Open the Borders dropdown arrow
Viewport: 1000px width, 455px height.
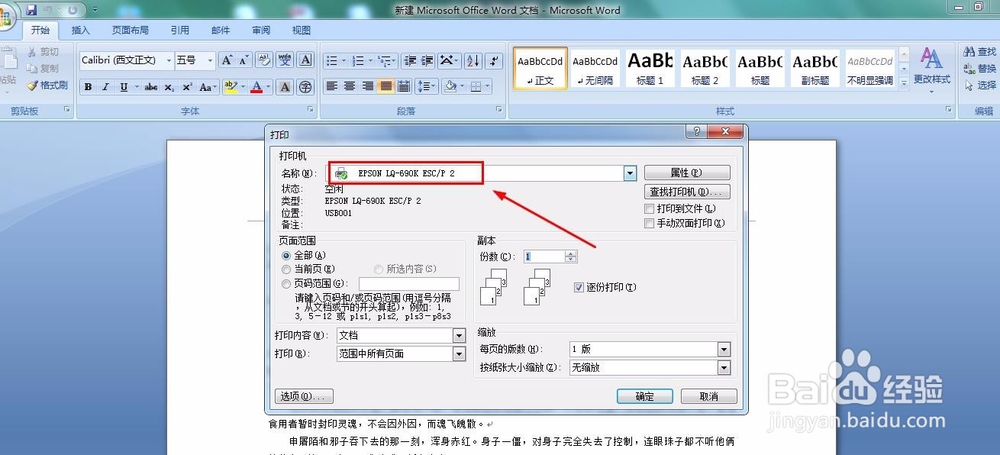[487, 86]
